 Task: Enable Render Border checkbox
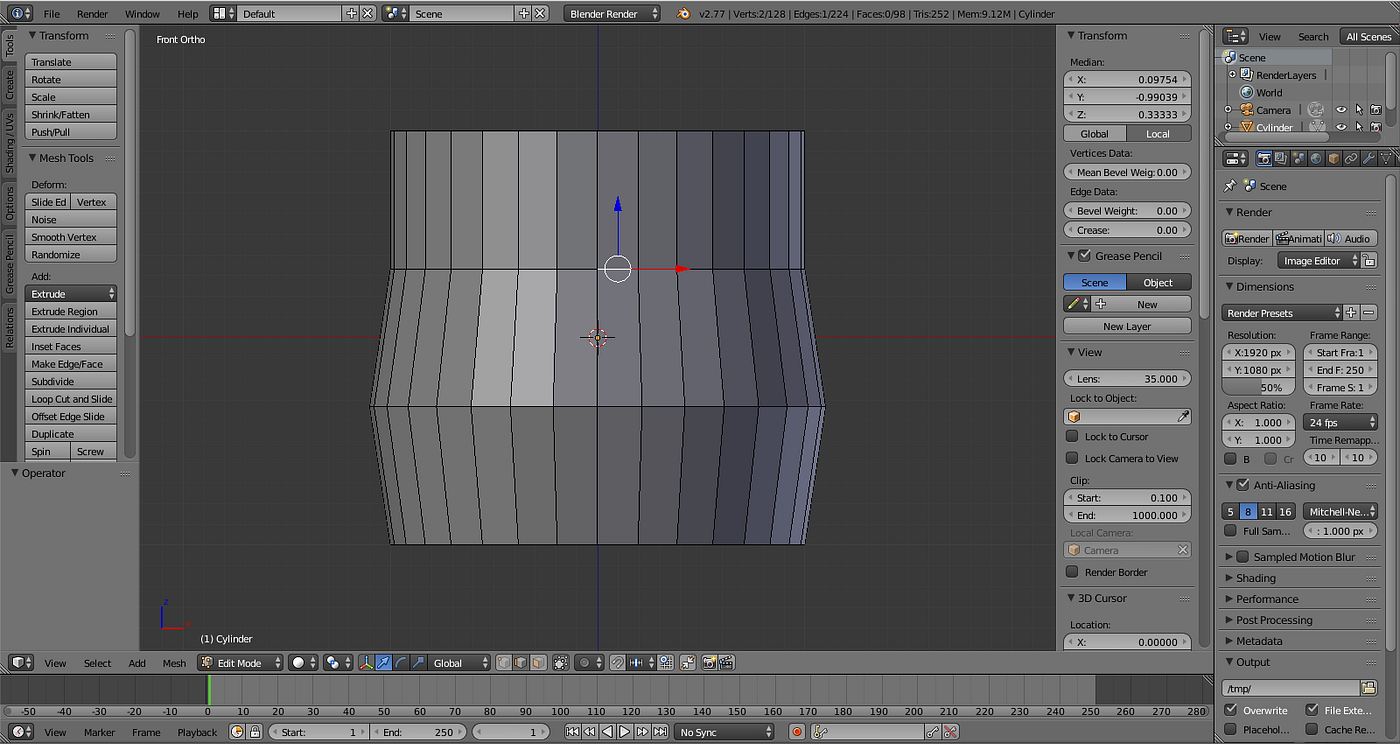tap(1072, 572)
